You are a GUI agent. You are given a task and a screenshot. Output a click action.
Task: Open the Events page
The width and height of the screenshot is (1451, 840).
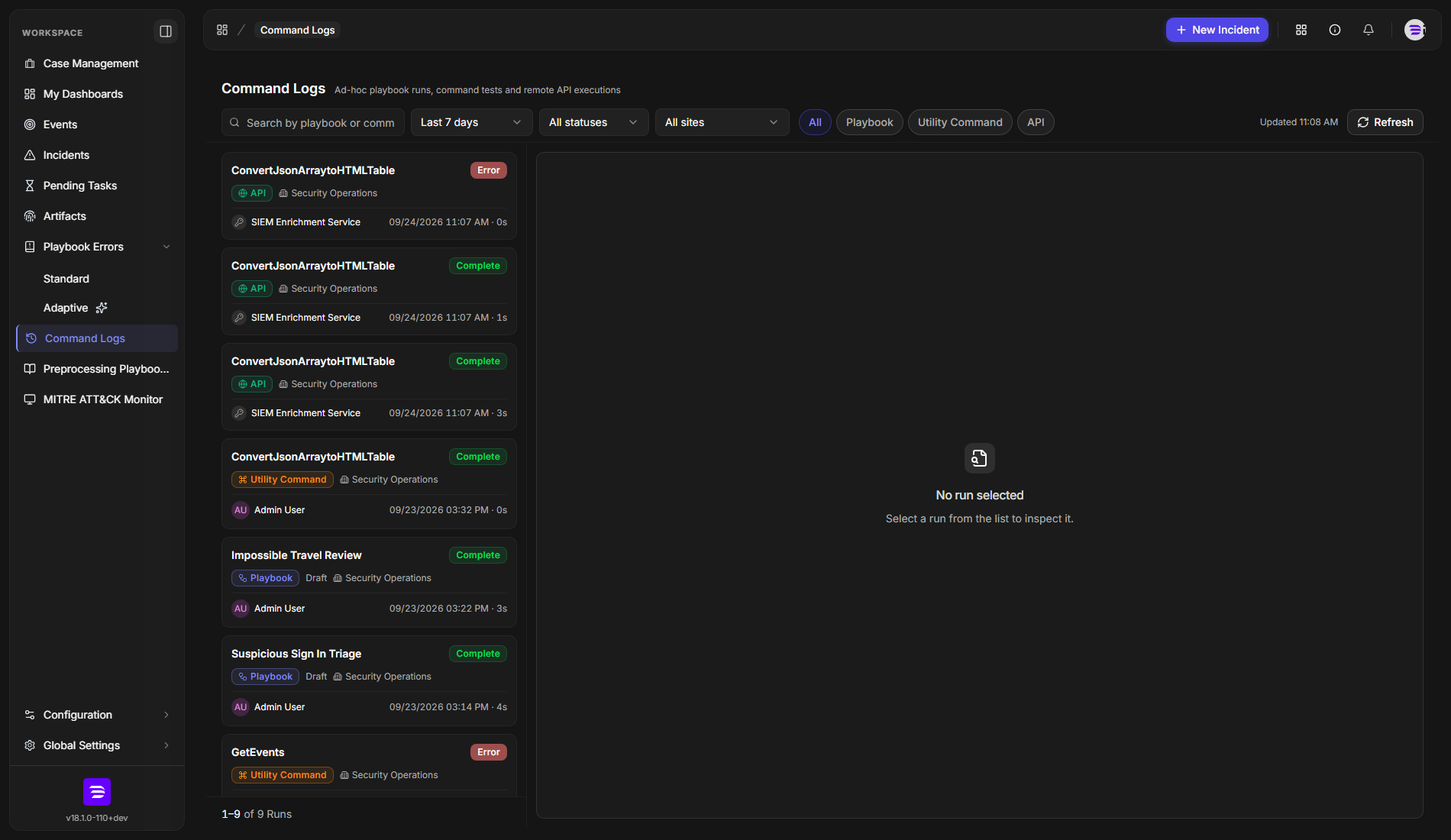[97, 124]
